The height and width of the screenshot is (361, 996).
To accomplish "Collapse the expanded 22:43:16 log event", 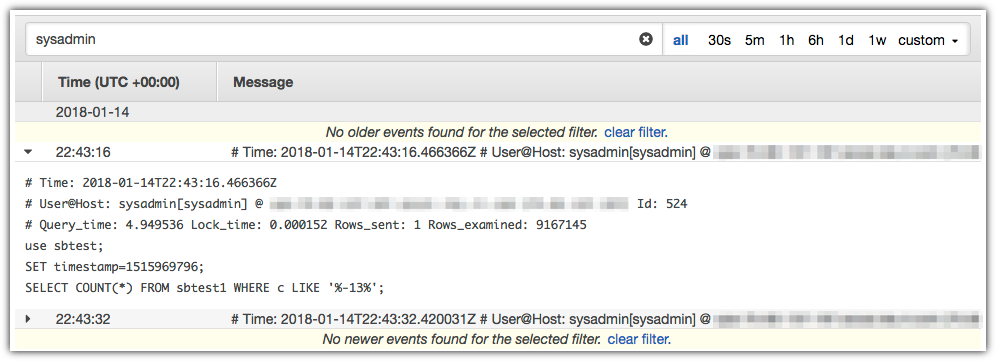I will click(x=28, y=153).
